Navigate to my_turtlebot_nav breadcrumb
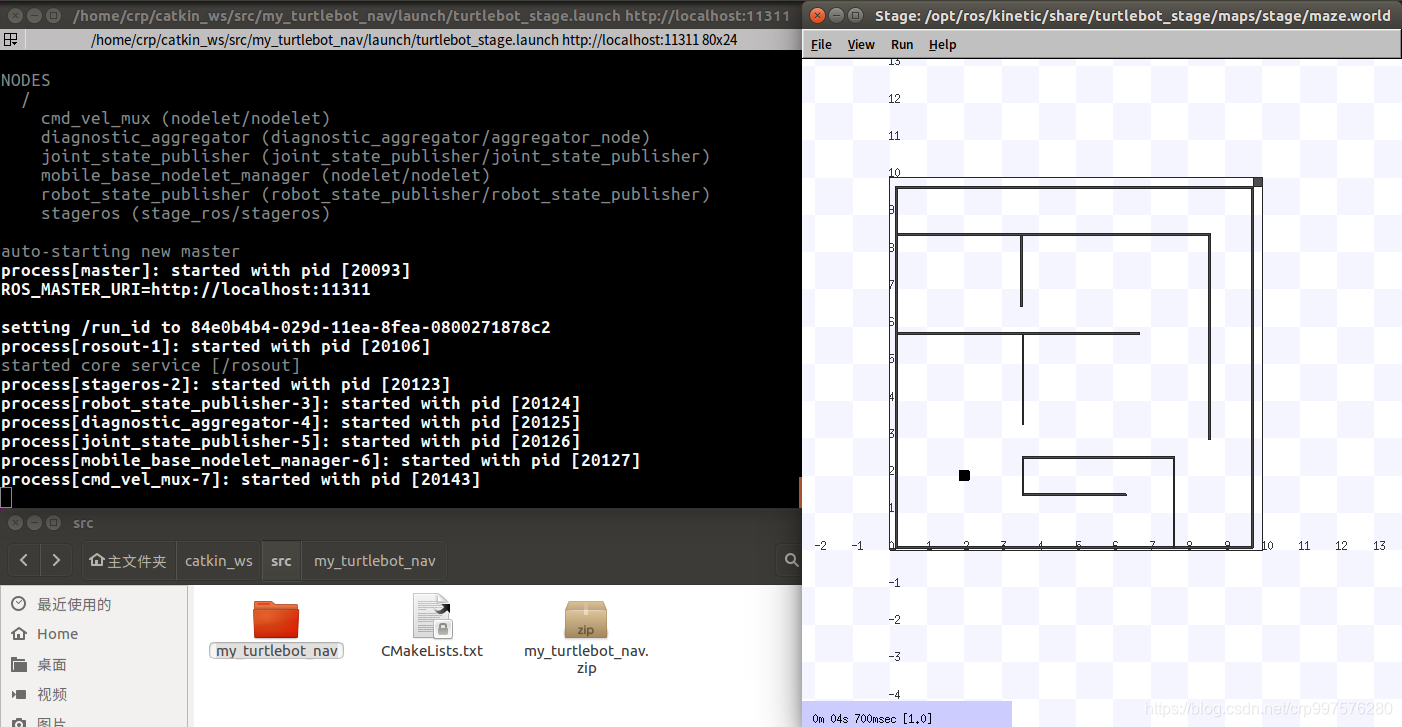Viewport: 1402px width, 727px height. pyautogui.click(x=375, y=561)
